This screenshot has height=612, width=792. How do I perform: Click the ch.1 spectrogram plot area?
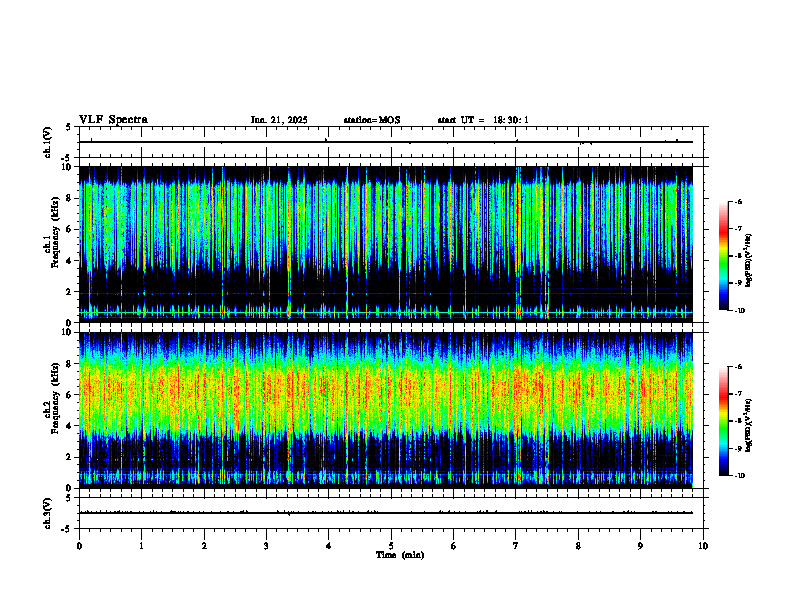pyautogui.click(x=386, y=244)
